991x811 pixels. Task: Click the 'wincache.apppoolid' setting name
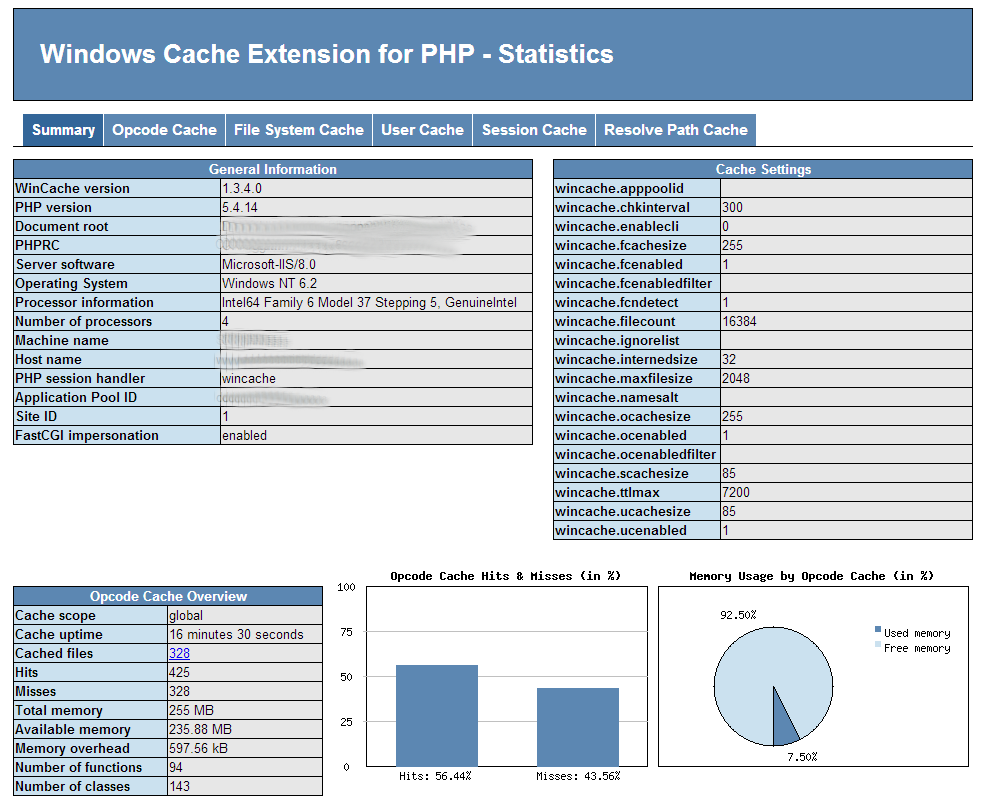(x=619, y=188)
